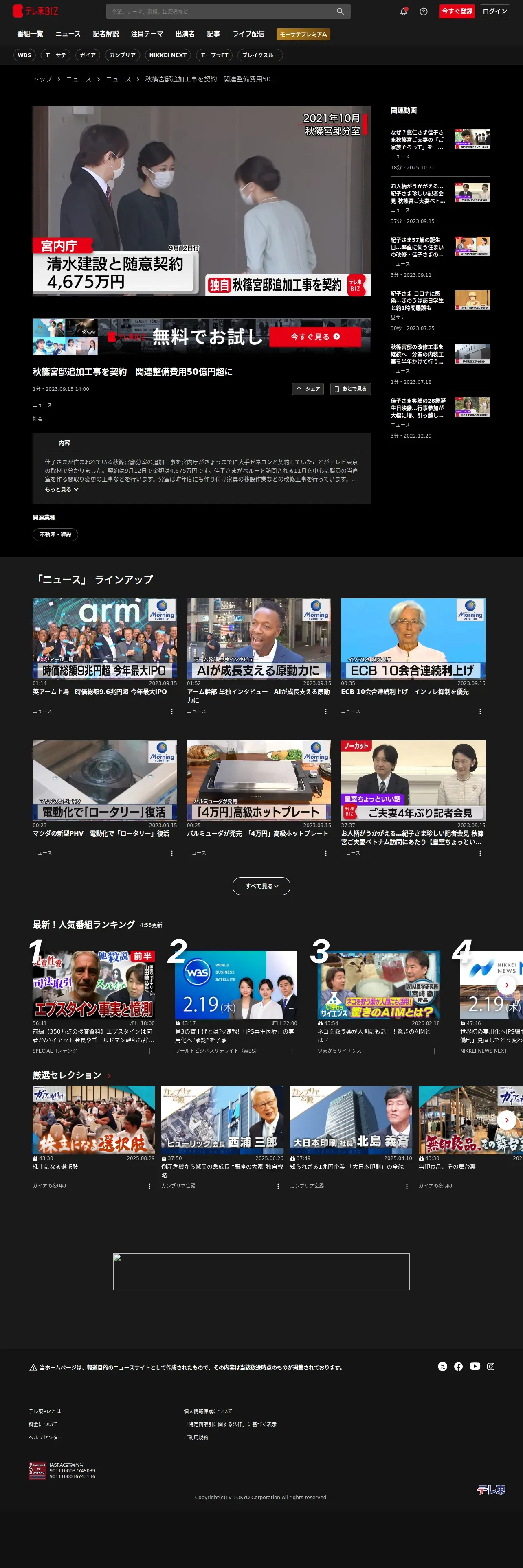Screen dimensions: 523x1568
Task: Open the help question mark icon
Action: pos(424,11)
